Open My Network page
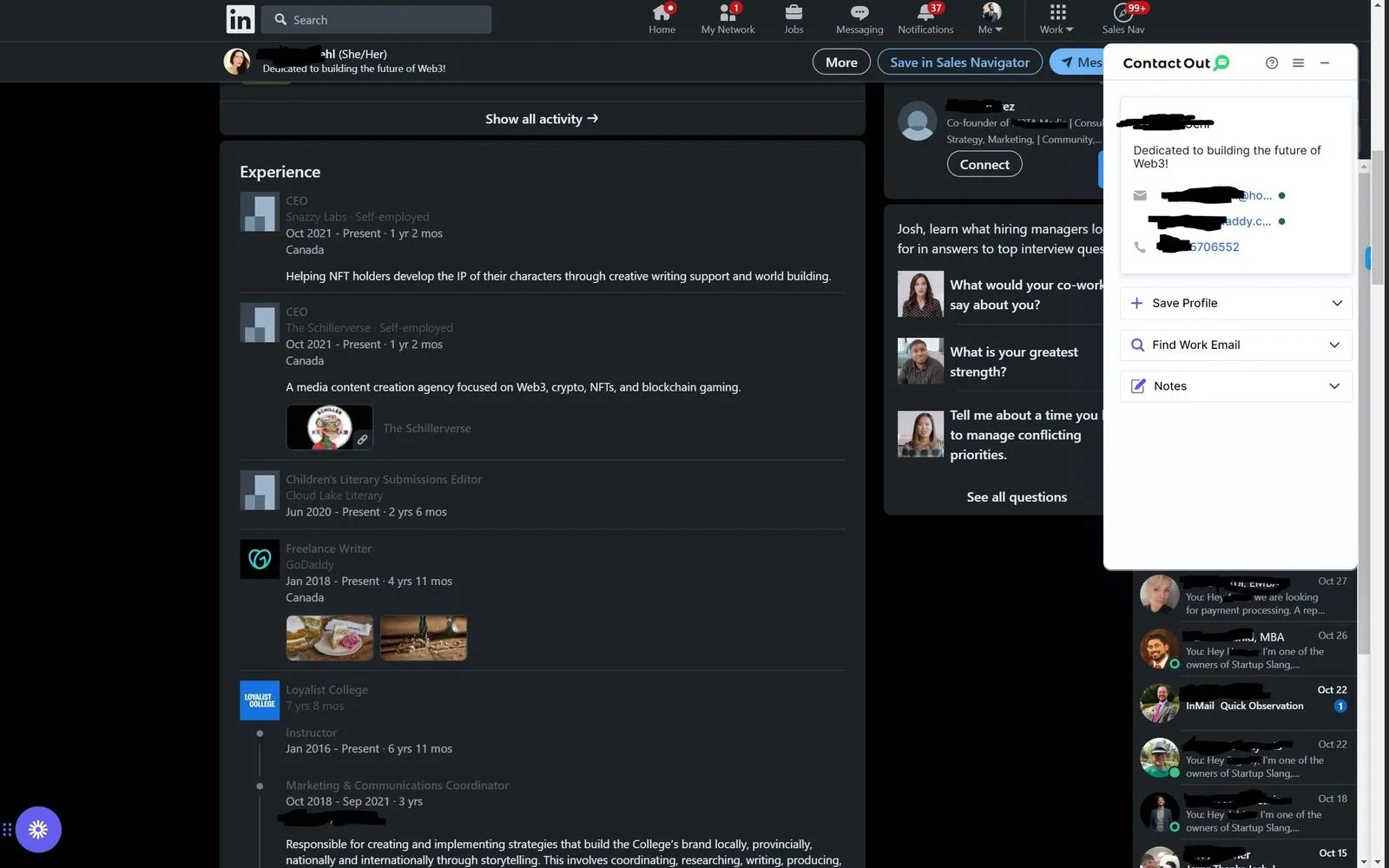This screenshot has width=1389, height=868. (727, 19)
